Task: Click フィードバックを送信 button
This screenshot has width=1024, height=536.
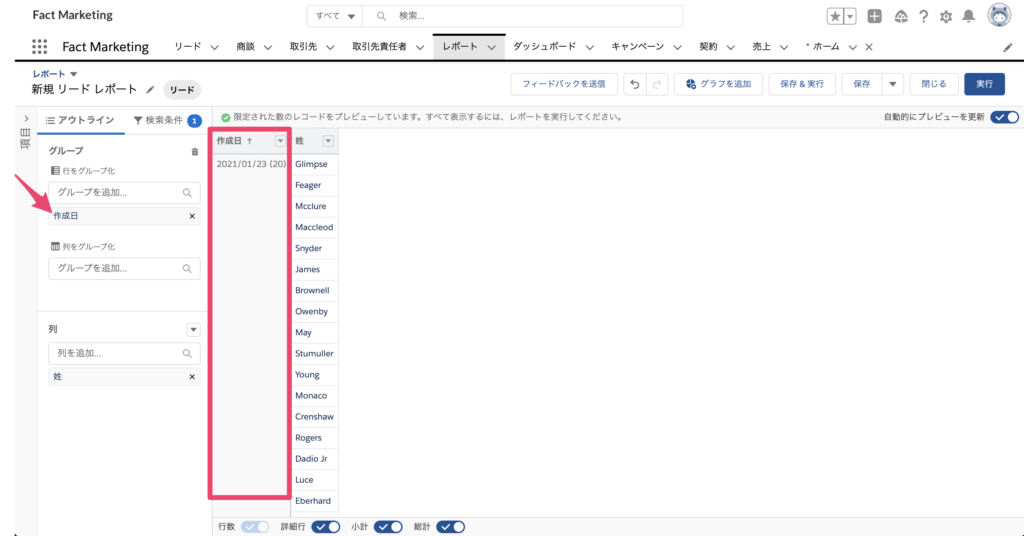Action: (564, 84)
